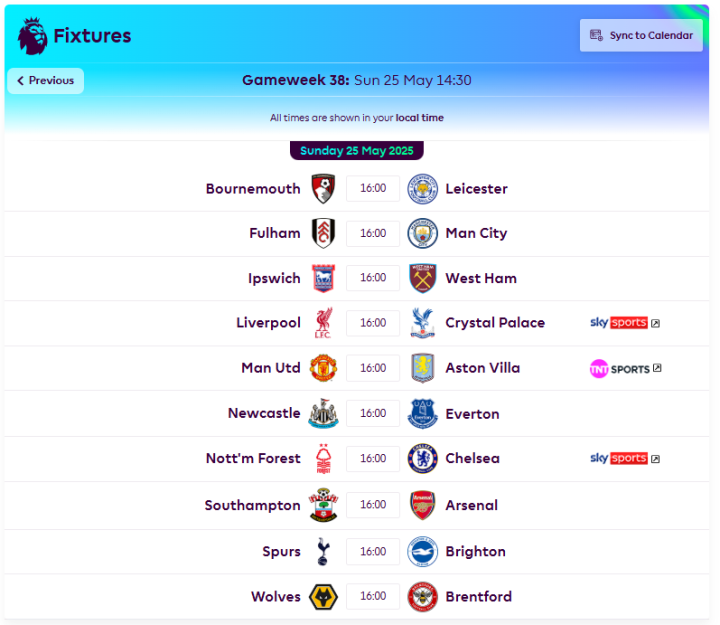Image resolution: width=720 pixels, height=625 pixels.
Task: Click Sync to Calendar button
Action: [641, 35]
